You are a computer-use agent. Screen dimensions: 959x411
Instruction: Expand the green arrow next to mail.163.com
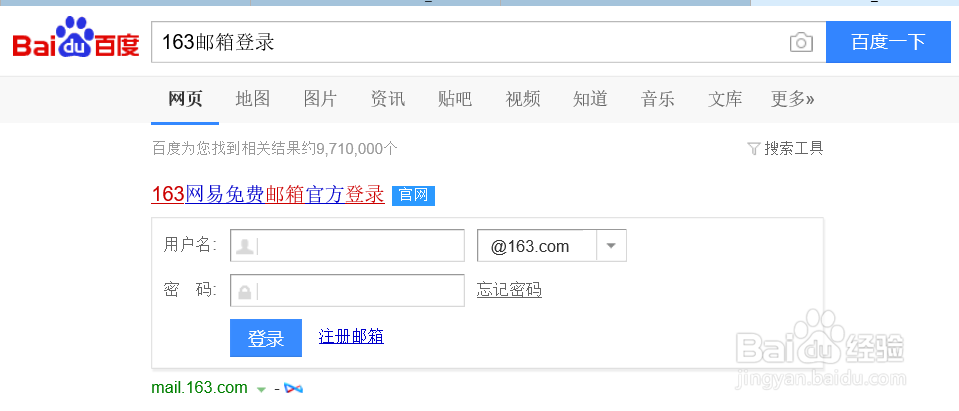click(261, 389)
